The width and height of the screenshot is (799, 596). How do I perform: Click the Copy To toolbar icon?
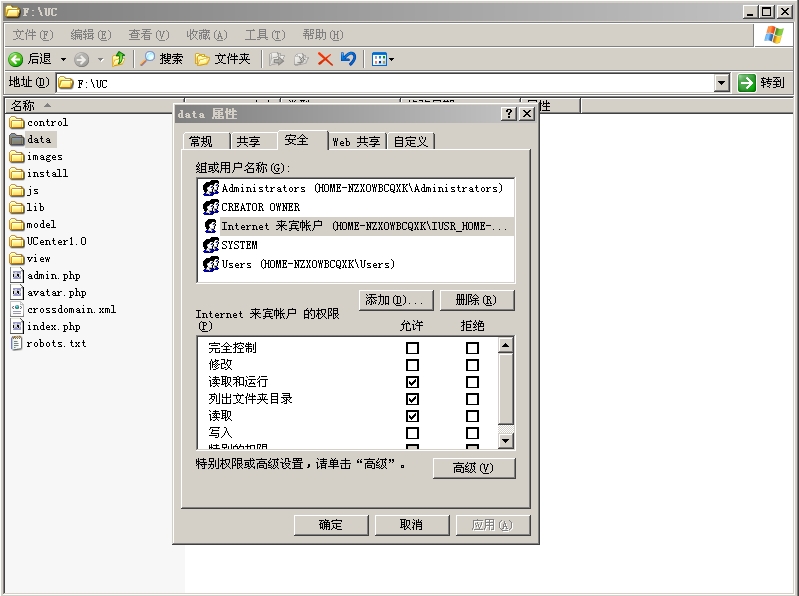pos(301,59)
